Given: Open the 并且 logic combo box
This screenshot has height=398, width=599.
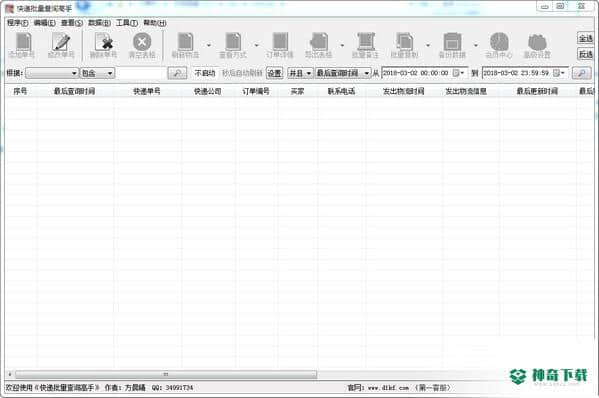Looking at the screenshot, I should [x=300, y=73].
